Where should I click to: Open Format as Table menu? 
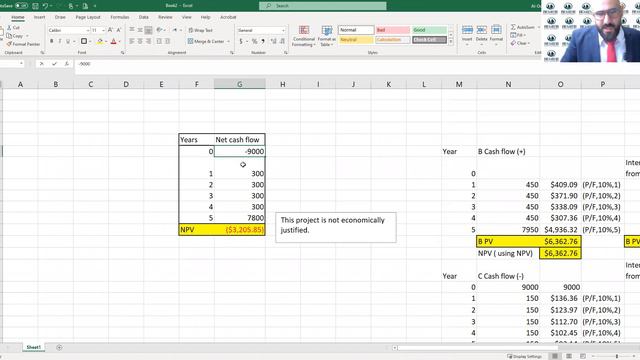tap(327, 36)
